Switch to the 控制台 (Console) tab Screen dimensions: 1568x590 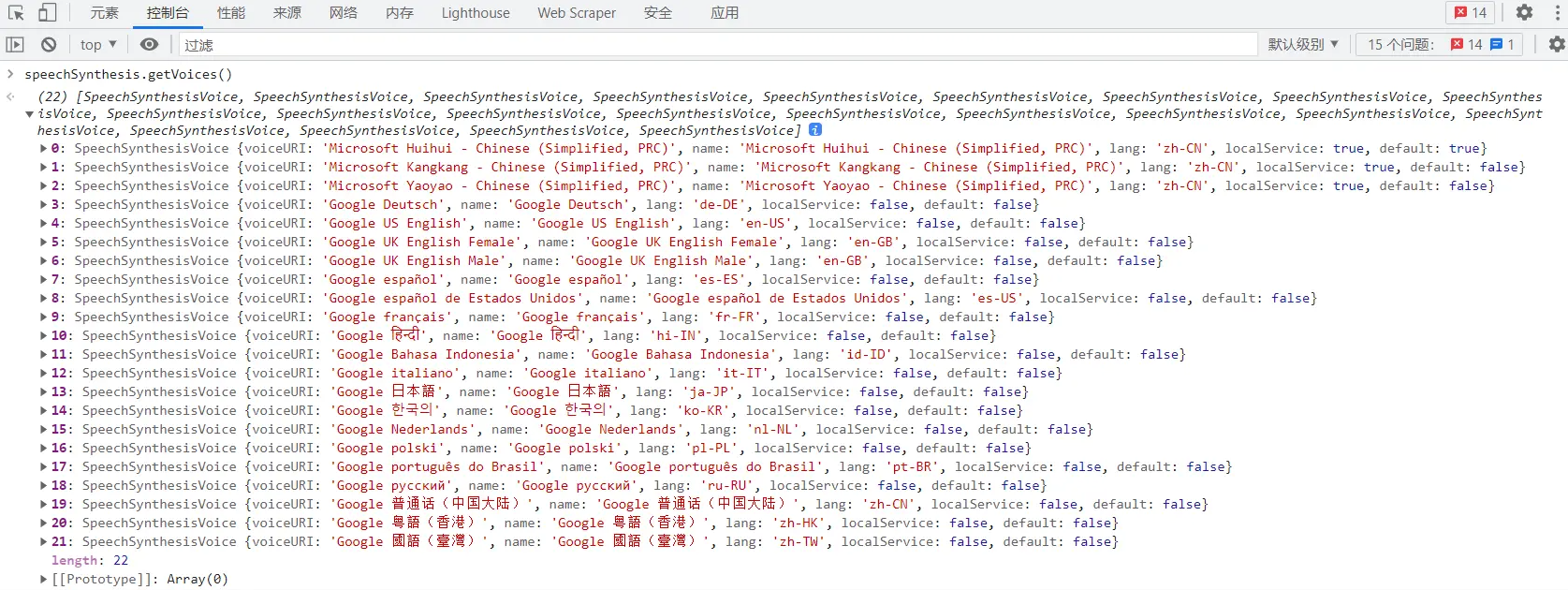tap(168, 13)
